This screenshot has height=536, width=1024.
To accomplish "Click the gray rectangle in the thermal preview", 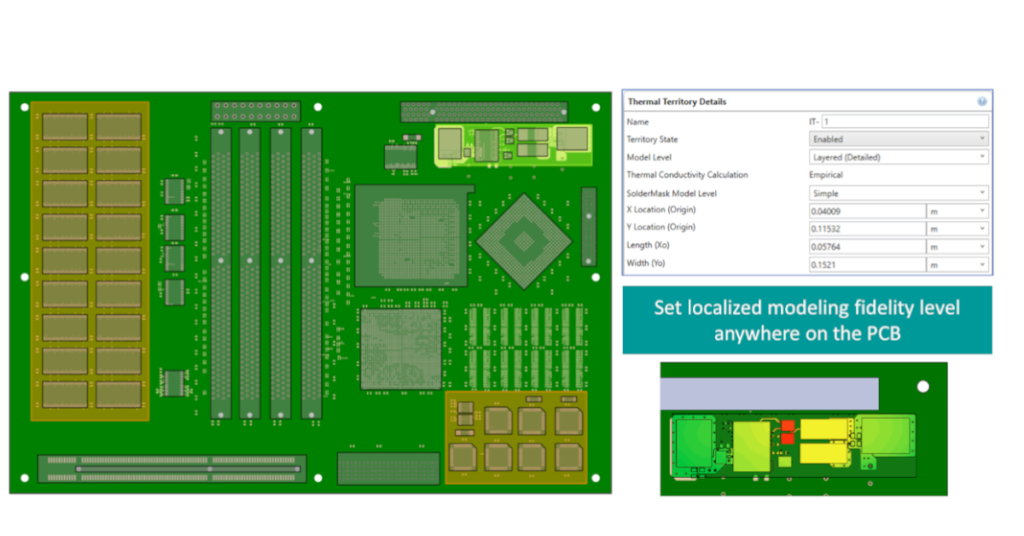I will pos(770,392).
